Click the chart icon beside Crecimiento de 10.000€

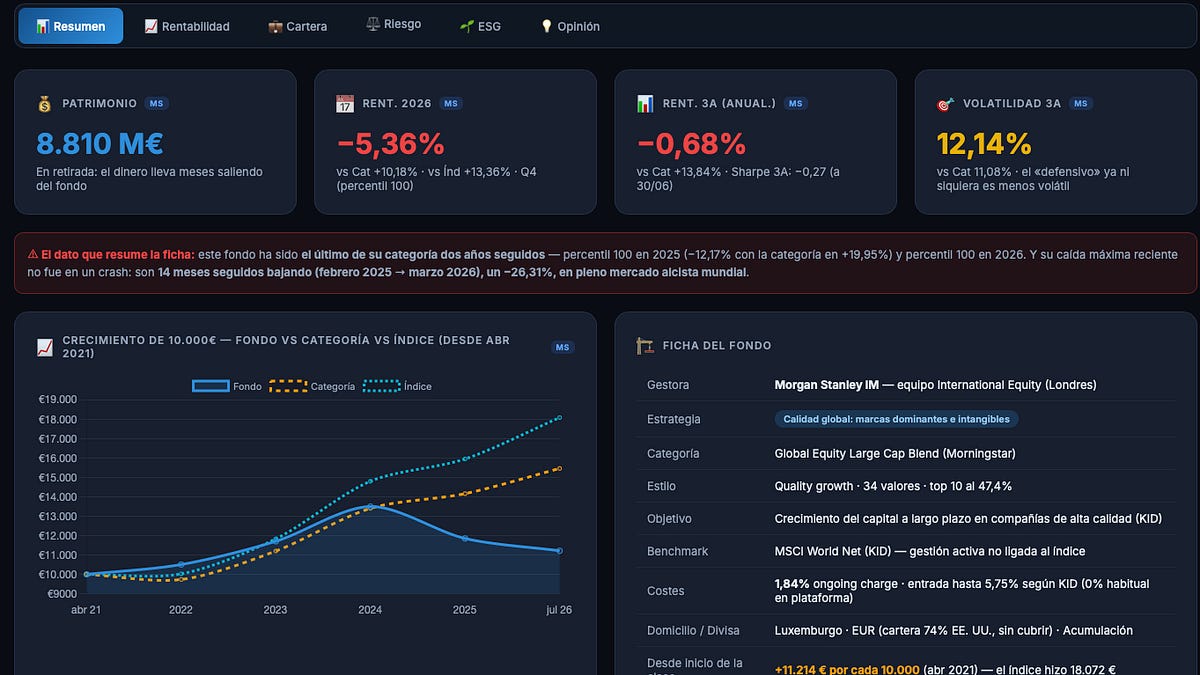44,347
